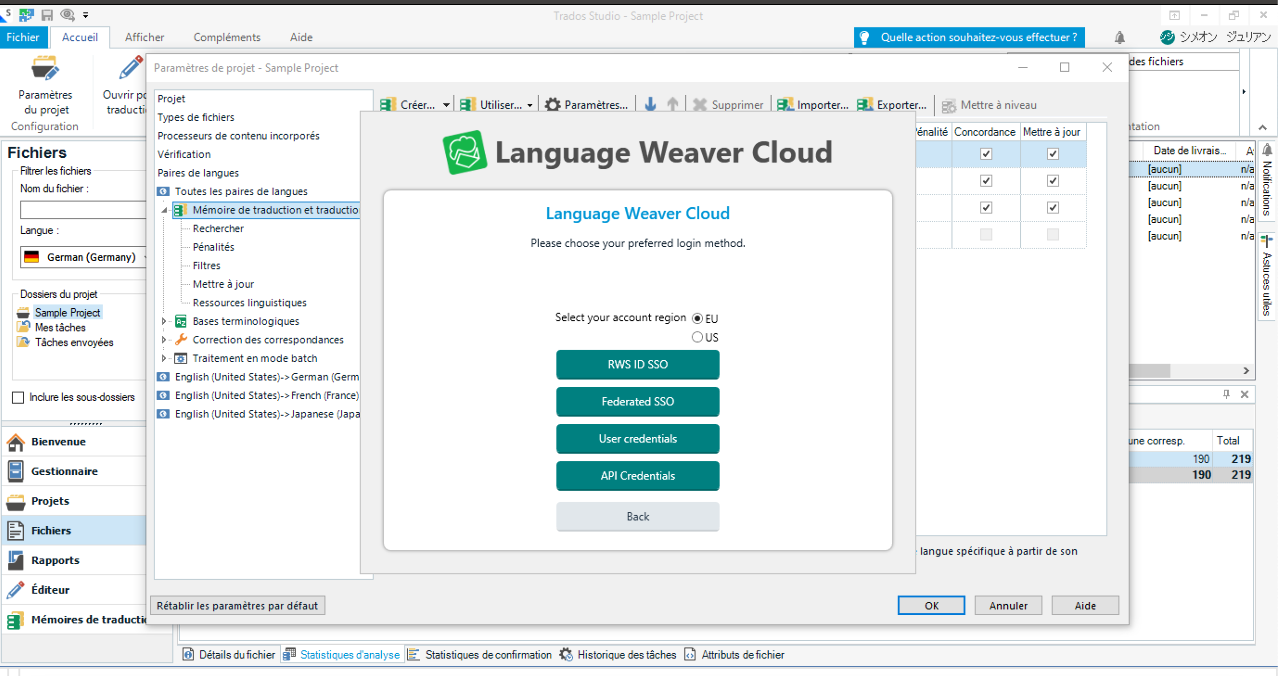This screenshot has height=676, width=1278.
Task: Click the Nom du fichier input field
Action: (80, 209)
